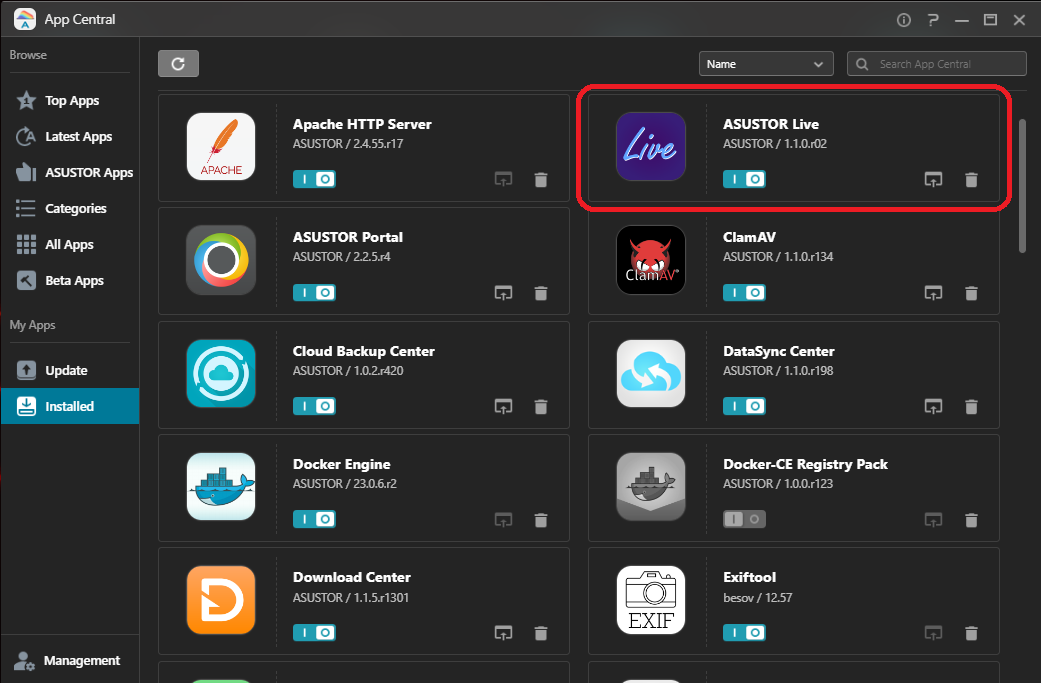Click the open-app icon for Download Center
The width and height of the screenshot is (1041, 683).
click(x=503, y=633)
